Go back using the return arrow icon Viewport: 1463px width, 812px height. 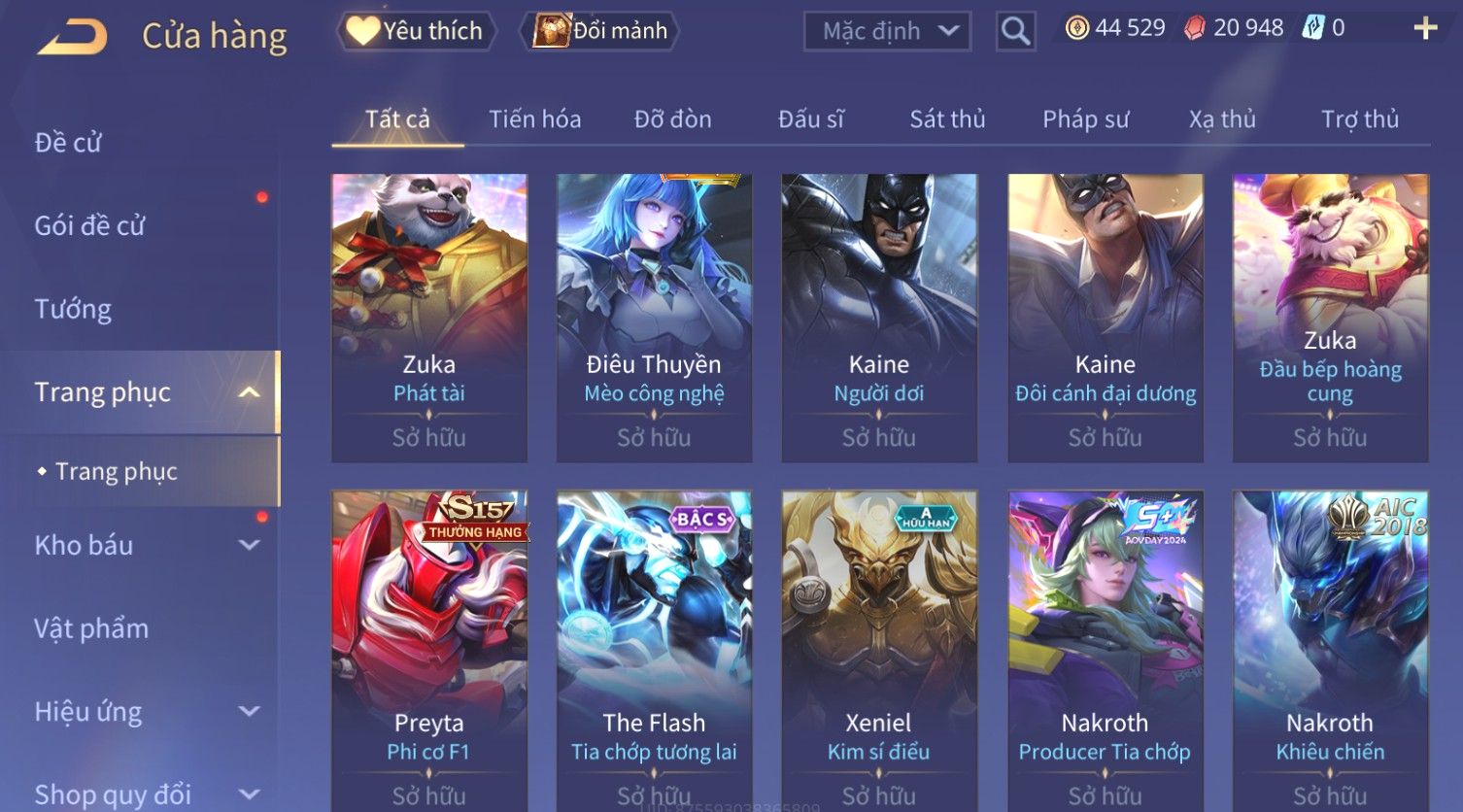[x=73, y=37]
